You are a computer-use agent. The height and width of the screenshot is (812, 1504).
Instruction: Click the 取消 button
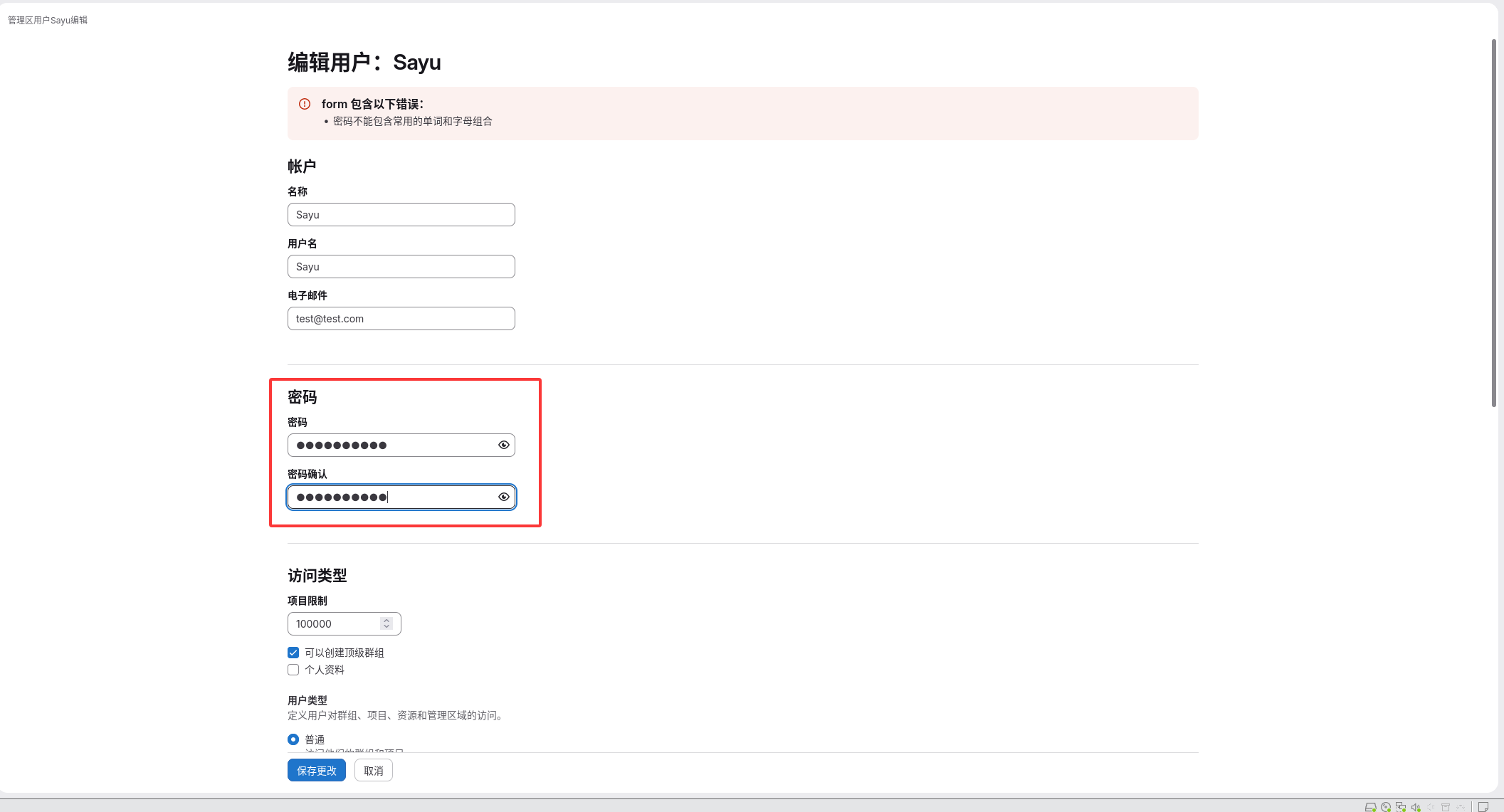[373, 770]
